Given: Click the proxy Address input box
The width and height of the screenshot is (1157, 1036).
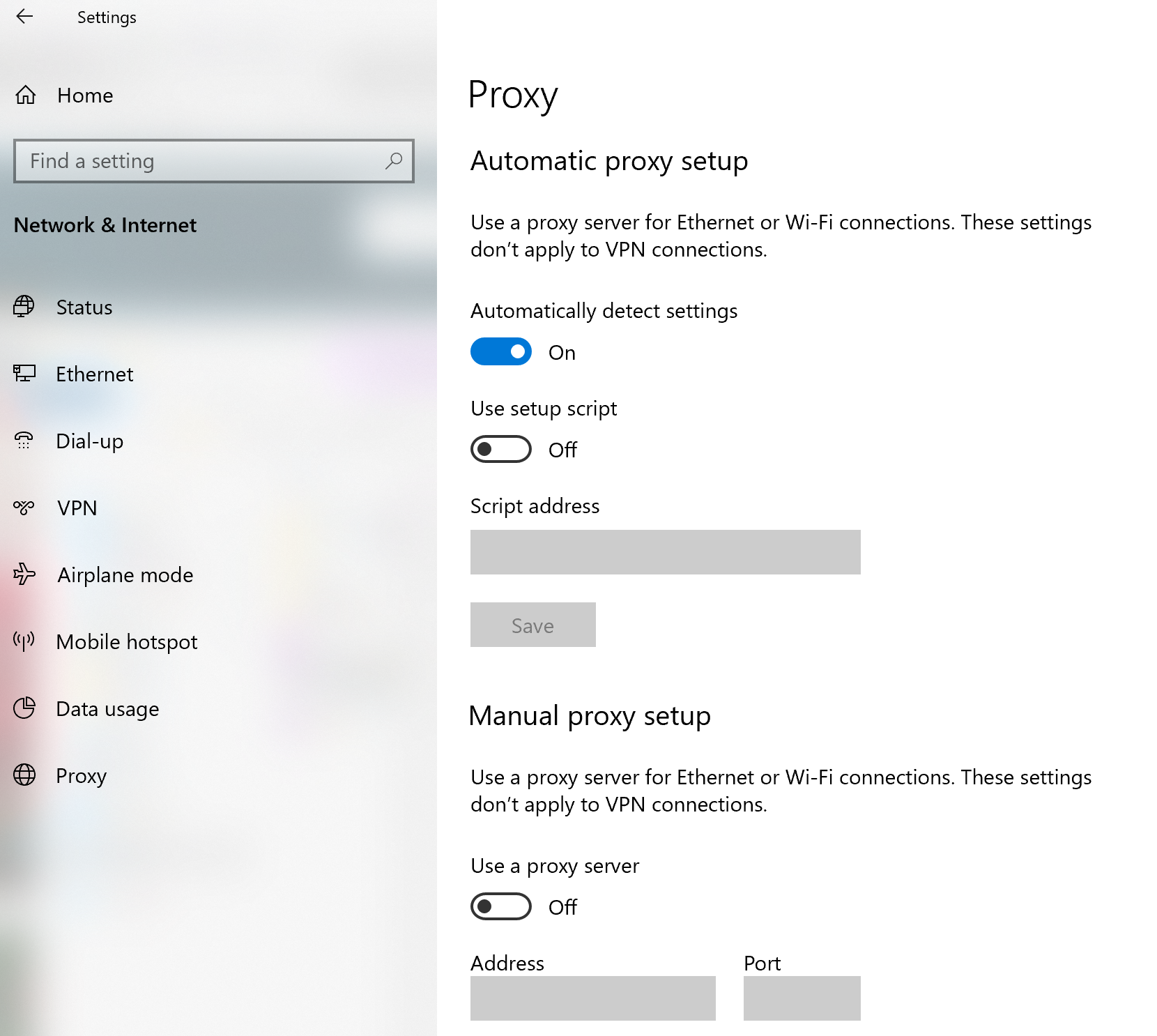Looking at the screenshot, I should 592,998.
